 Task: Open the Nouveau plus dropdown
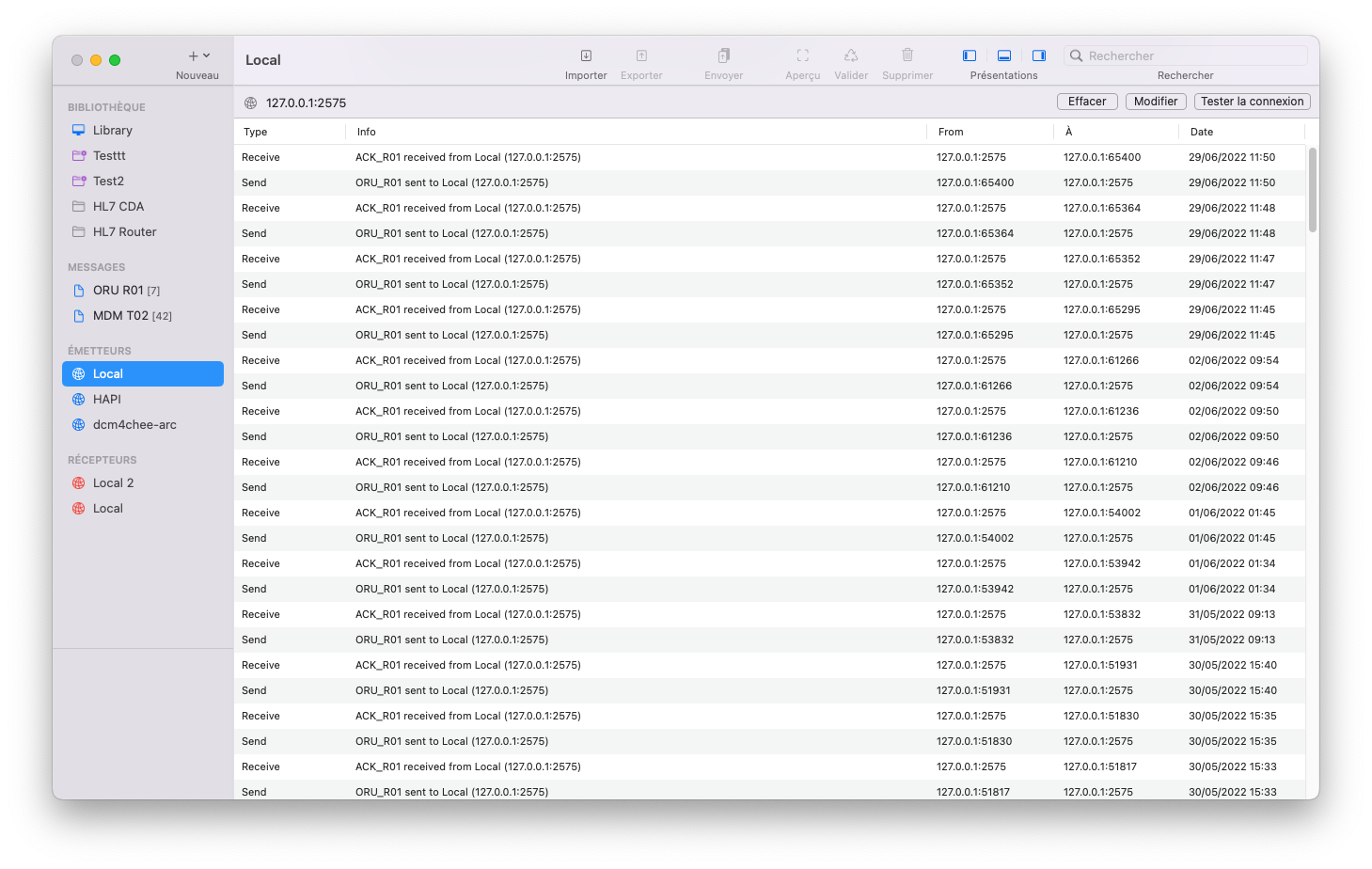197,56
